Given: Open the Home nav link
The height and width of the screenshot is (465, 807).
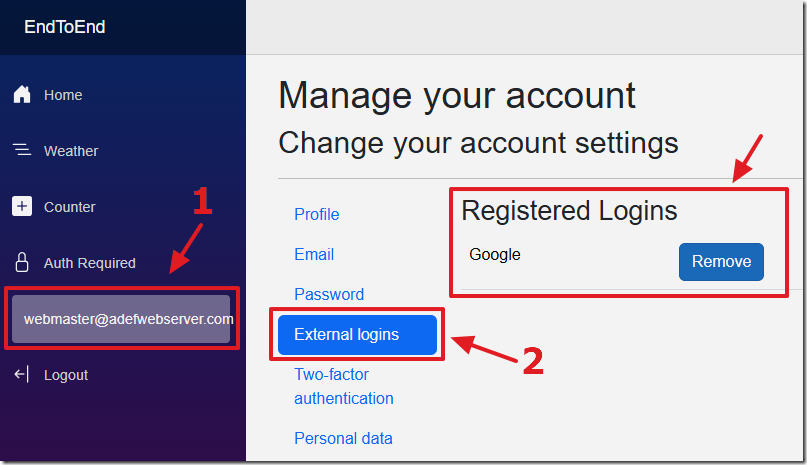Looking at the screenshot, I should (63, 95).
